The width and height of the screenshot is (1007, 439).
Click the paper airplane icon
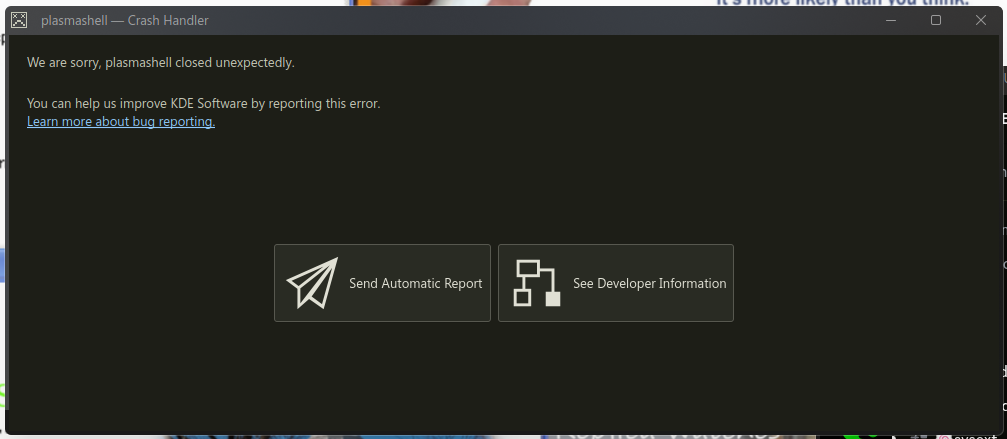click(x=312, y=283)
